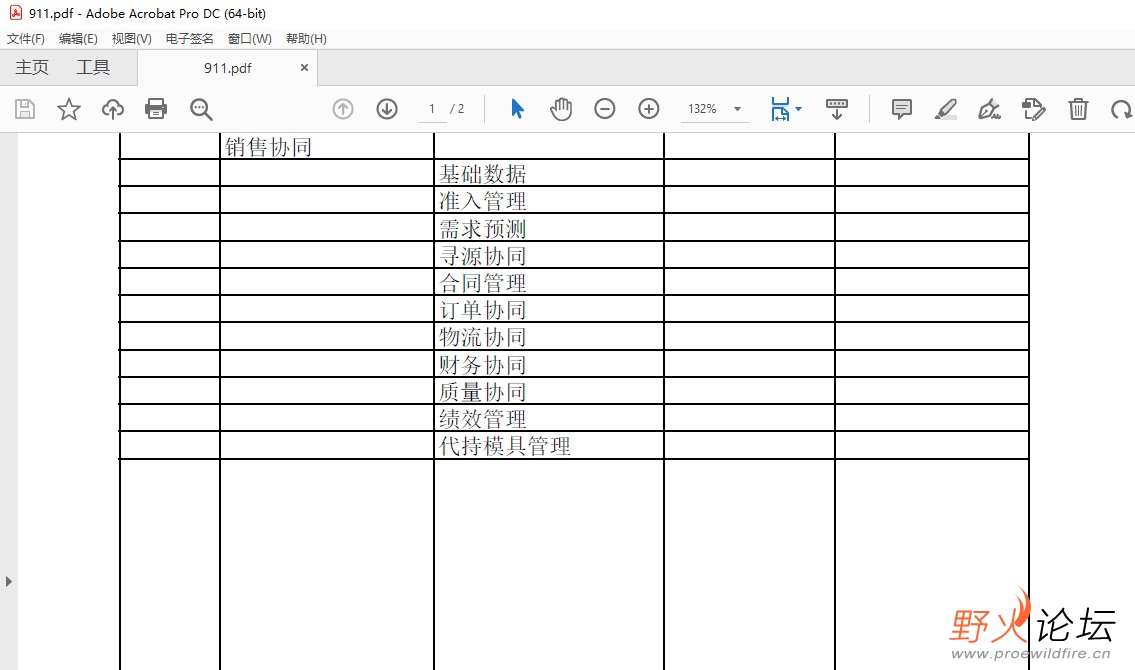The height and width of the screenshot is (670, 1135).
Task: Open the Fill & Sign tool
Action: pos(989,109)
